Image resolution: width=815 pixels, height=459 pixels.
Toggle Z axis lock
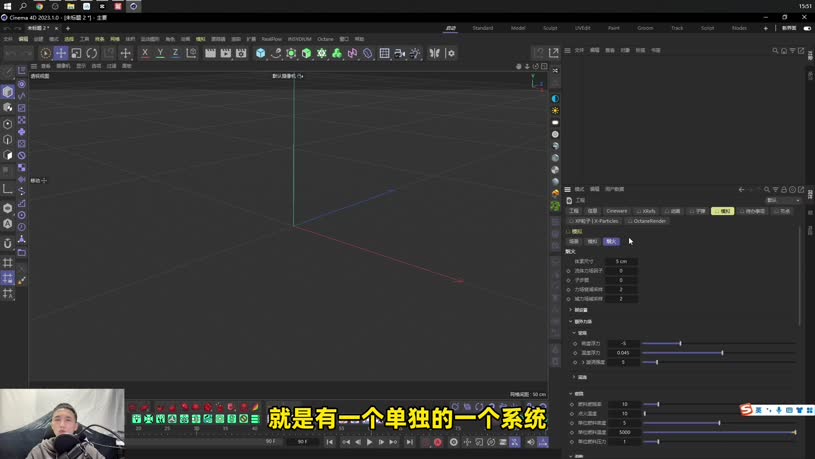coord(176,53)
